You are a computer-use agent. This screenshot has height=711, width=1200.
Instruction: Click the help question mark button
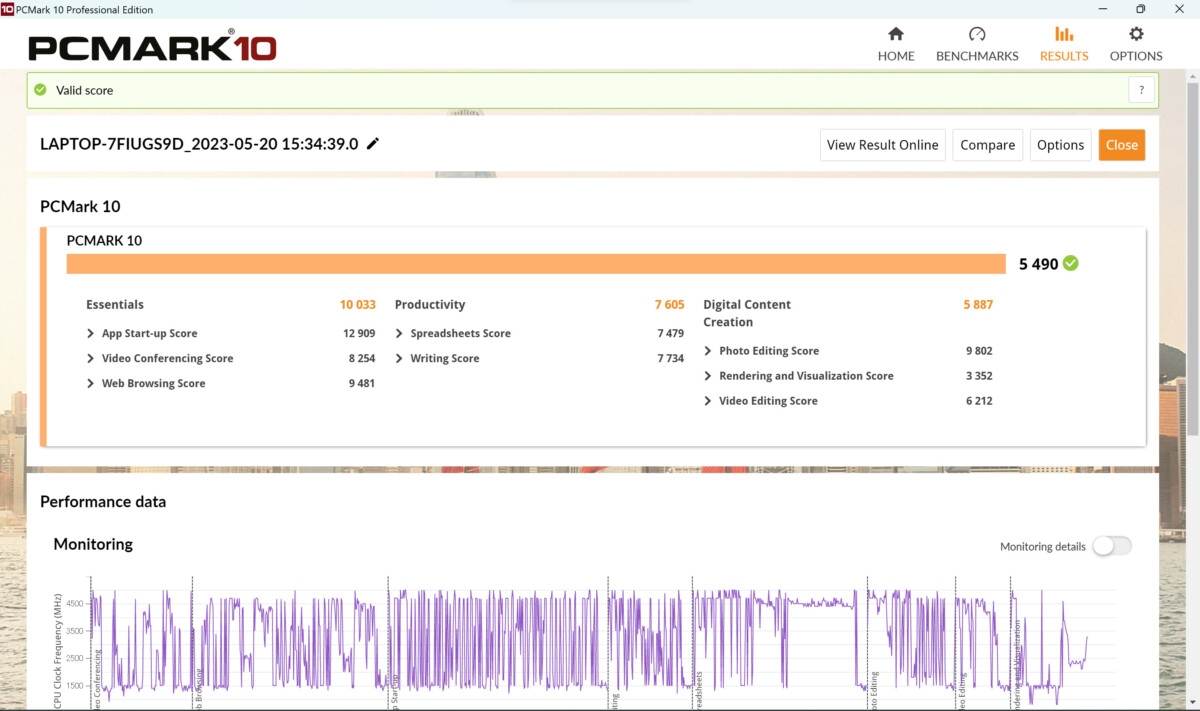pos(1142,90)
